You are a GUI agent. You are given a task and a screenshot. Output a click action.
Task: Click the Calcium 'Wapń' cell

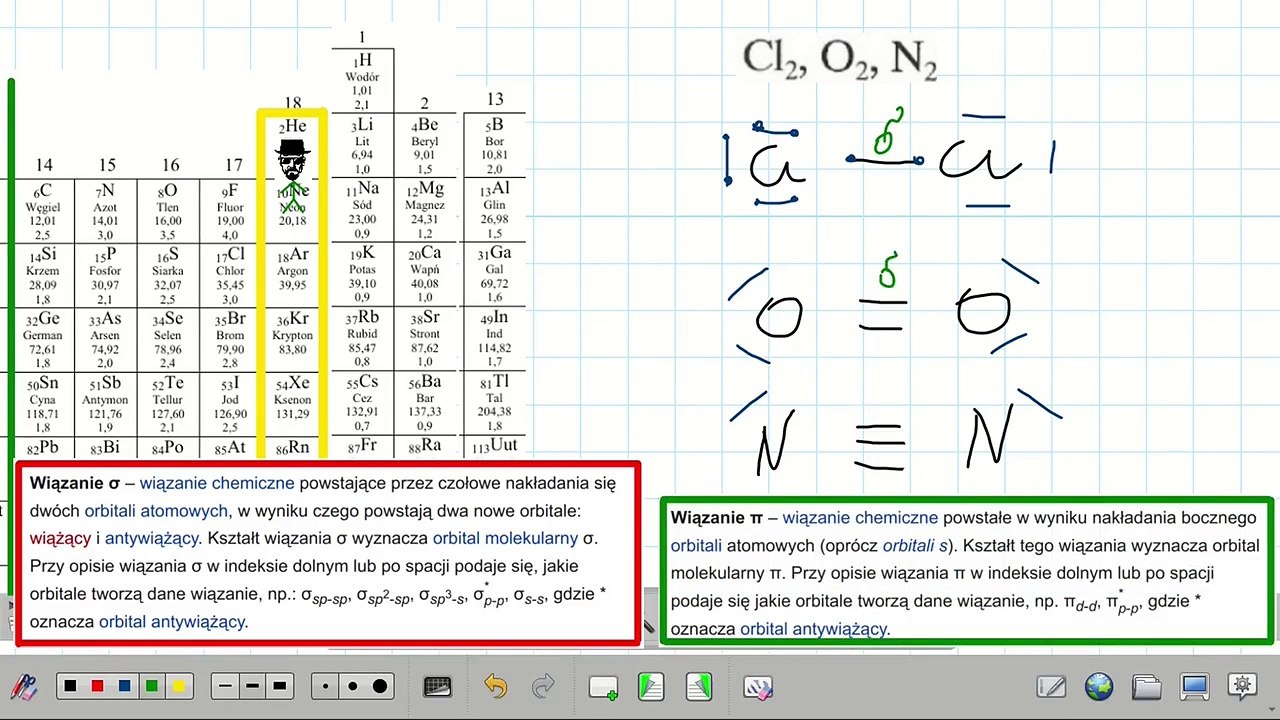(x=425, y=275)
